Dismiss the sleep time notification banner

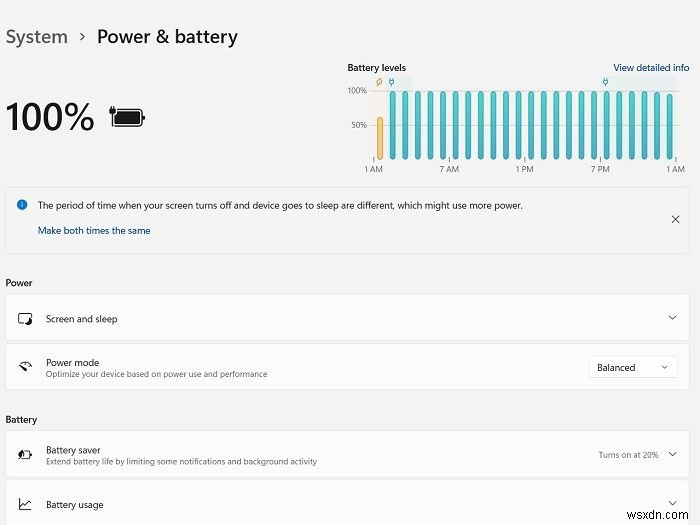(x=674, y=218)
